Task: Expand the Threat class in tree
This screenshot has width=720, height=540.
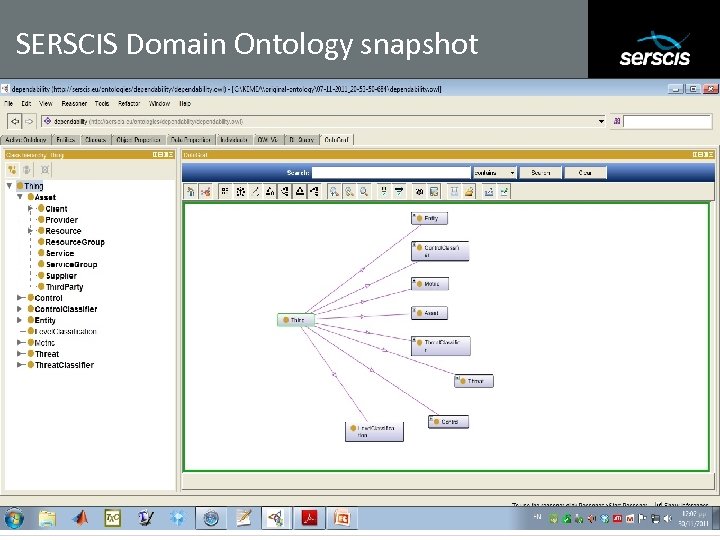Action: point(20,354)
